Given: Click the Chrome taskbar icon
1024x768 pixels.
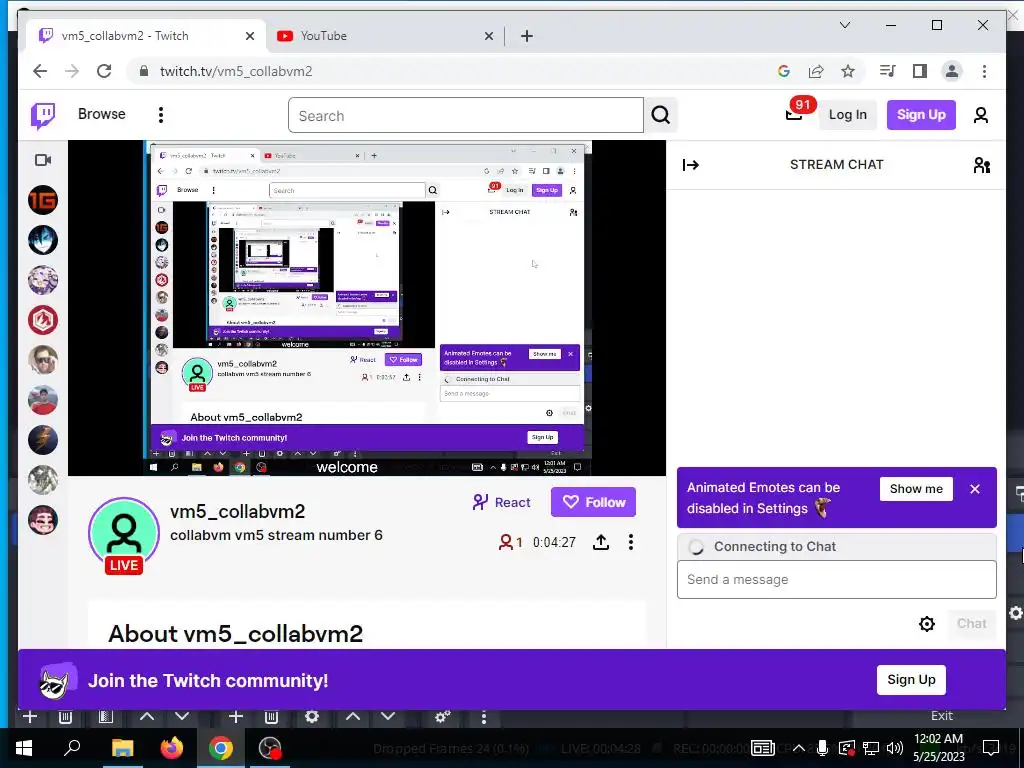Looking at the screenshot, I should [221, 748].
